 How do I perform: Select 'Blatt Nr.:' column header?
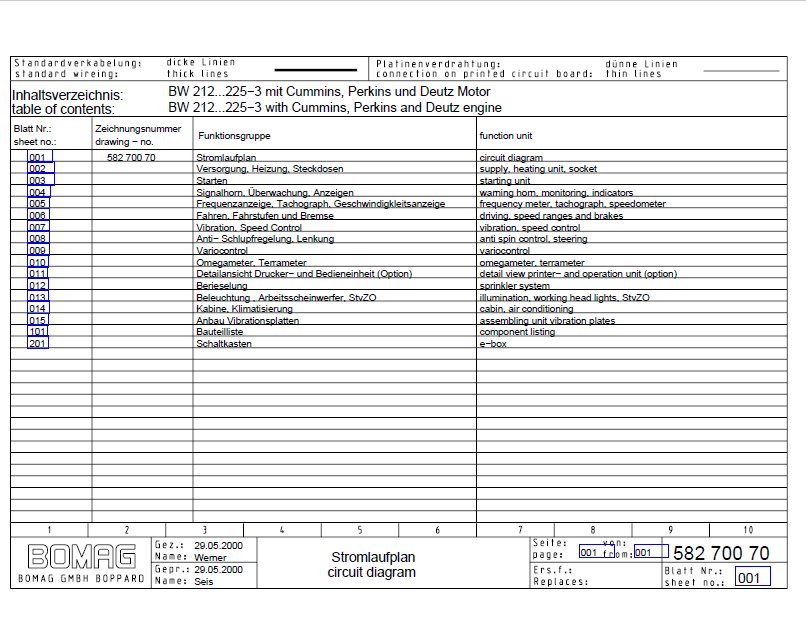pyautogui.click(x=32, y=129)
